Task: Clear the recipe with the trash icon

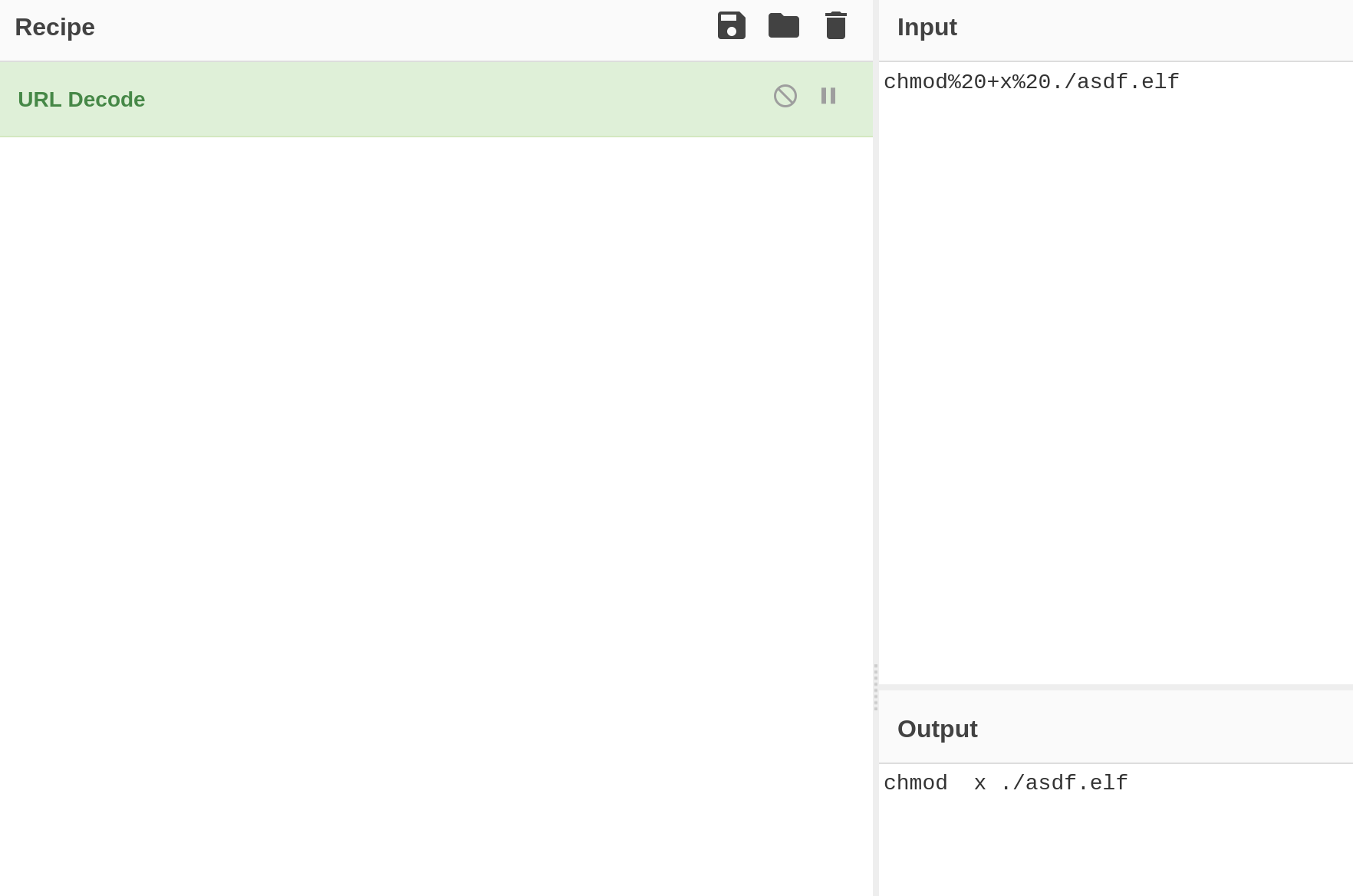Action: 835,25
